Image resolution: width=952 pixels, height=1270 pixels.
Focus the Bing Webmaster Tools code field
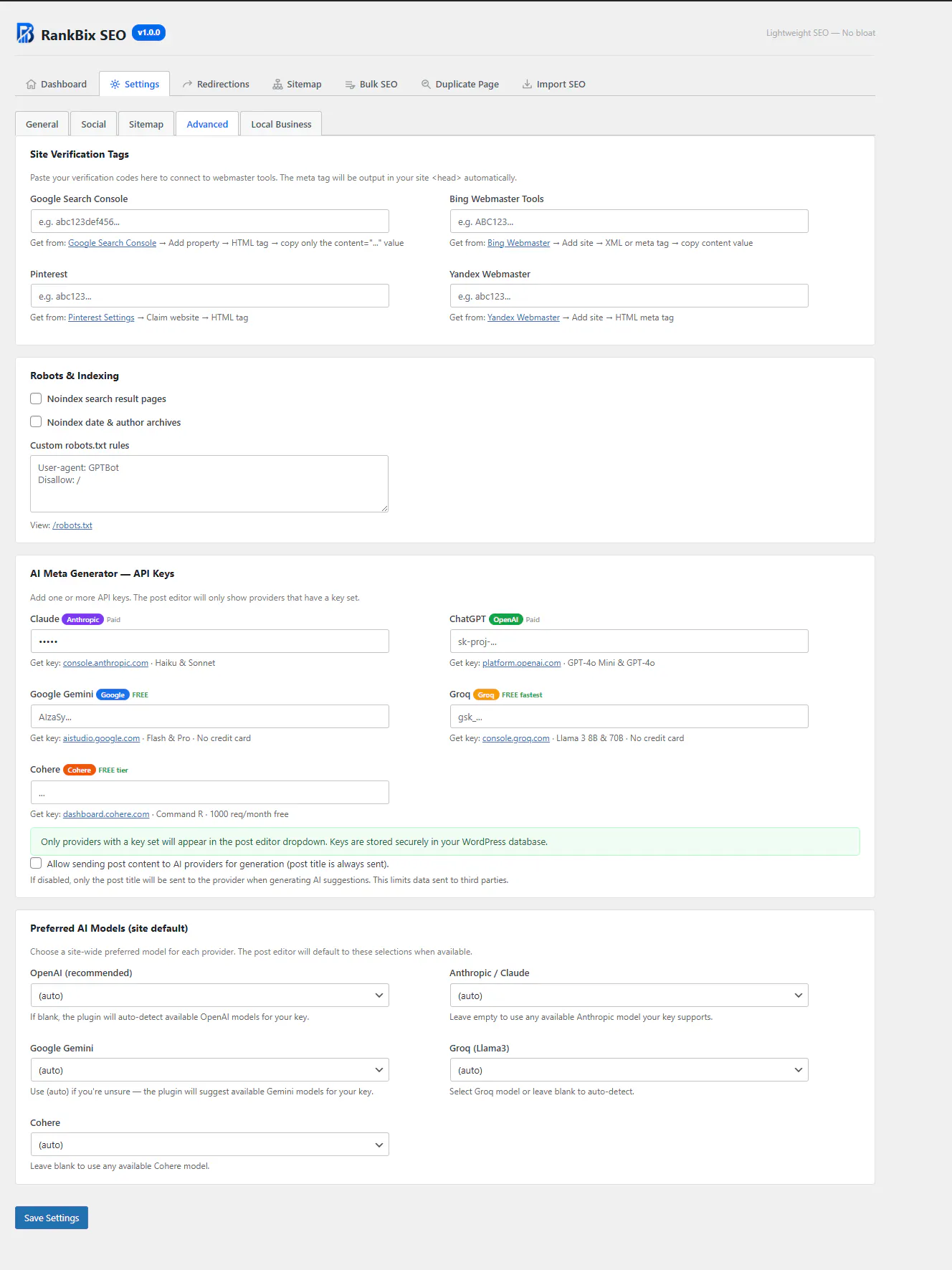point(629,221)
